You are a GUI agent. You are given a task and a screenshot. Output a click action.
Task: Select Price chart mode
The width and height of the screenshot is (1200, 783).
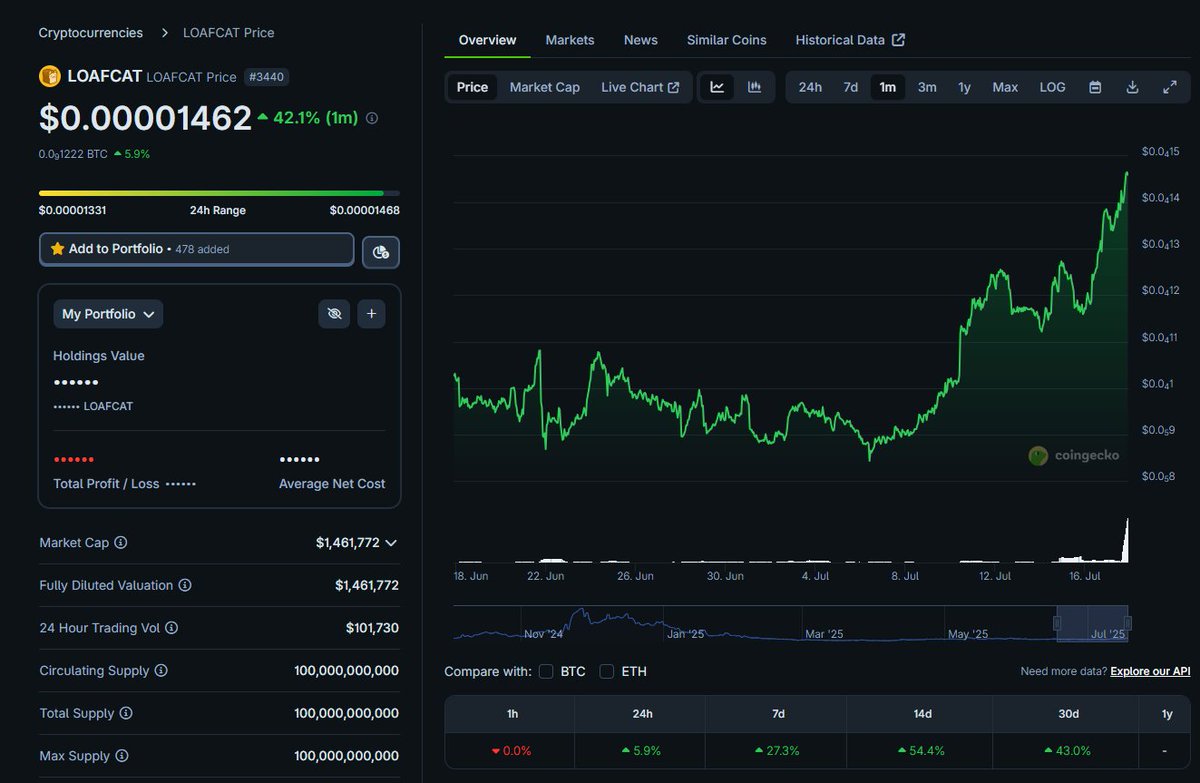point(472,87)
